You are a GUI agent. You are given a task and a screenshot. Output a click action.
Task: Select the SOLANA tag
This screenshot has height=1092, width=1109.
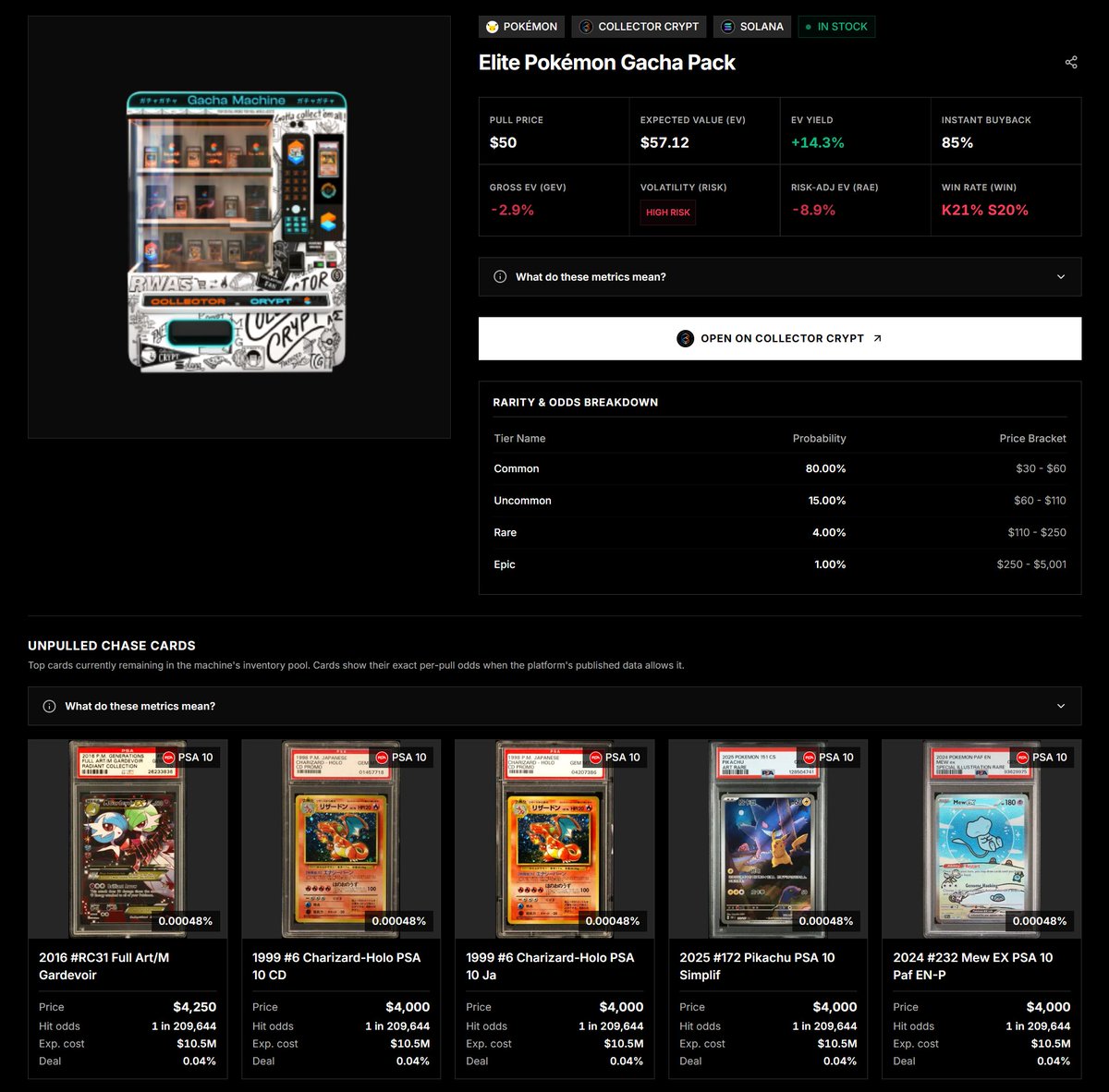pos(752,27)
